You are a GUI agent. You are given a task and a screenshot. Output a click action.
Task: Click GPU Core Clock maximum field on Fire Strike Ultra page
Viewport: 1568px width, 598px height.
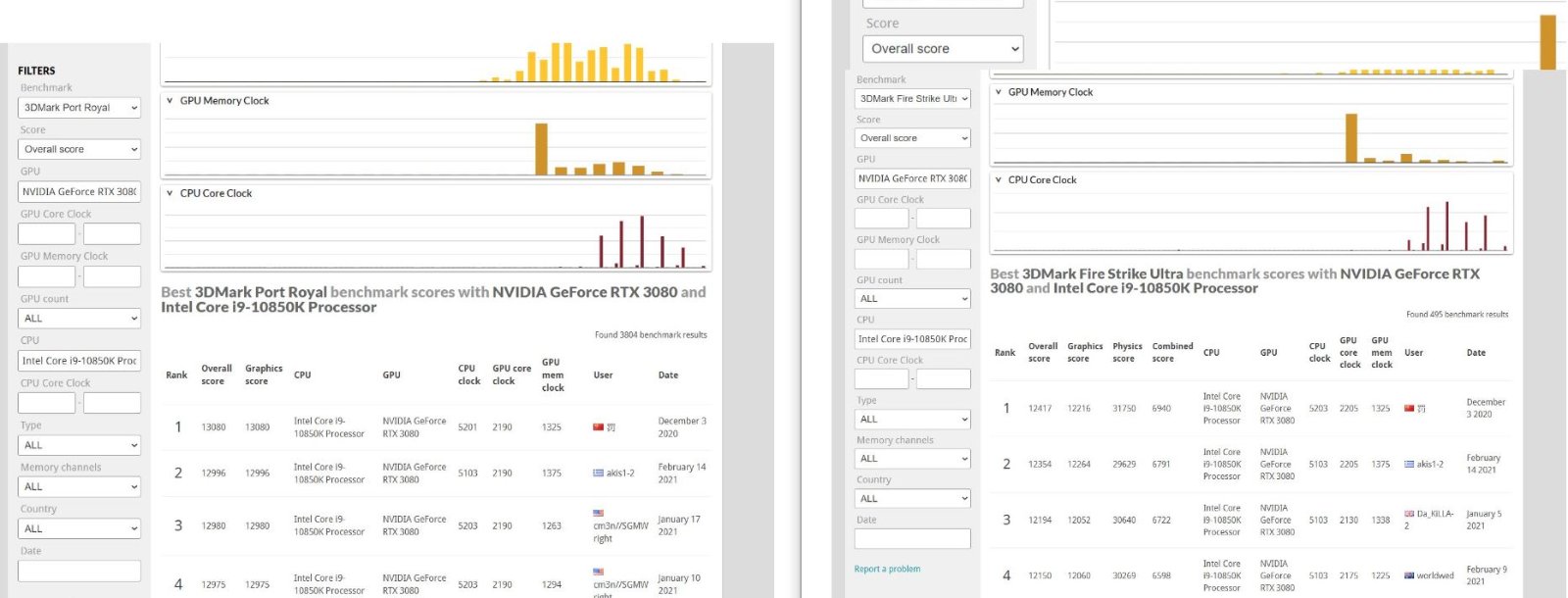(x=943, y=219)
